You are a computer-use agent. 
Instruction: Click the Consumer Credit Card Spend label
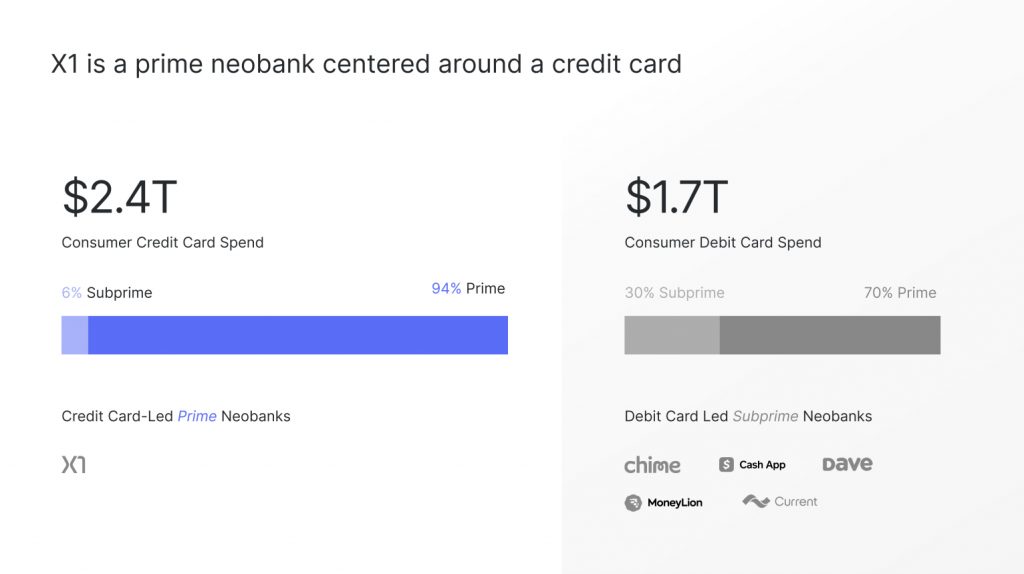[x=163, y=242]
